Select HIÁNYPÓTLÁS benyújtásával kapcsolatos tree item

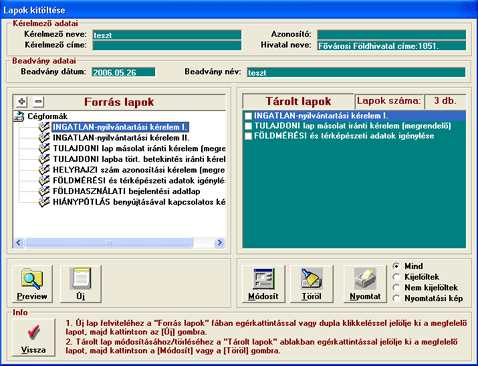139,202
